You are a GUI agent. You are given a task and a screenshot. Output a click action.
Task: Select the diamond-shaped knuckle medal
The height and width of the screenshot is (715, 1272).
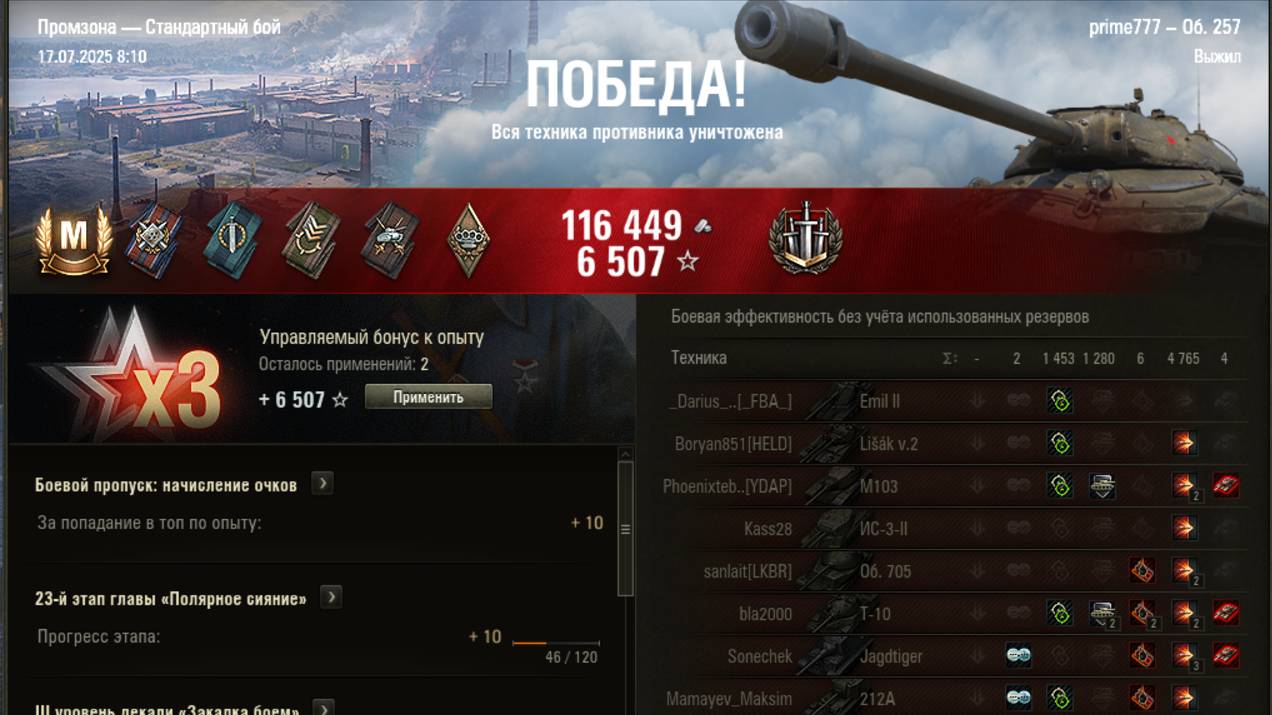[467, 240]
